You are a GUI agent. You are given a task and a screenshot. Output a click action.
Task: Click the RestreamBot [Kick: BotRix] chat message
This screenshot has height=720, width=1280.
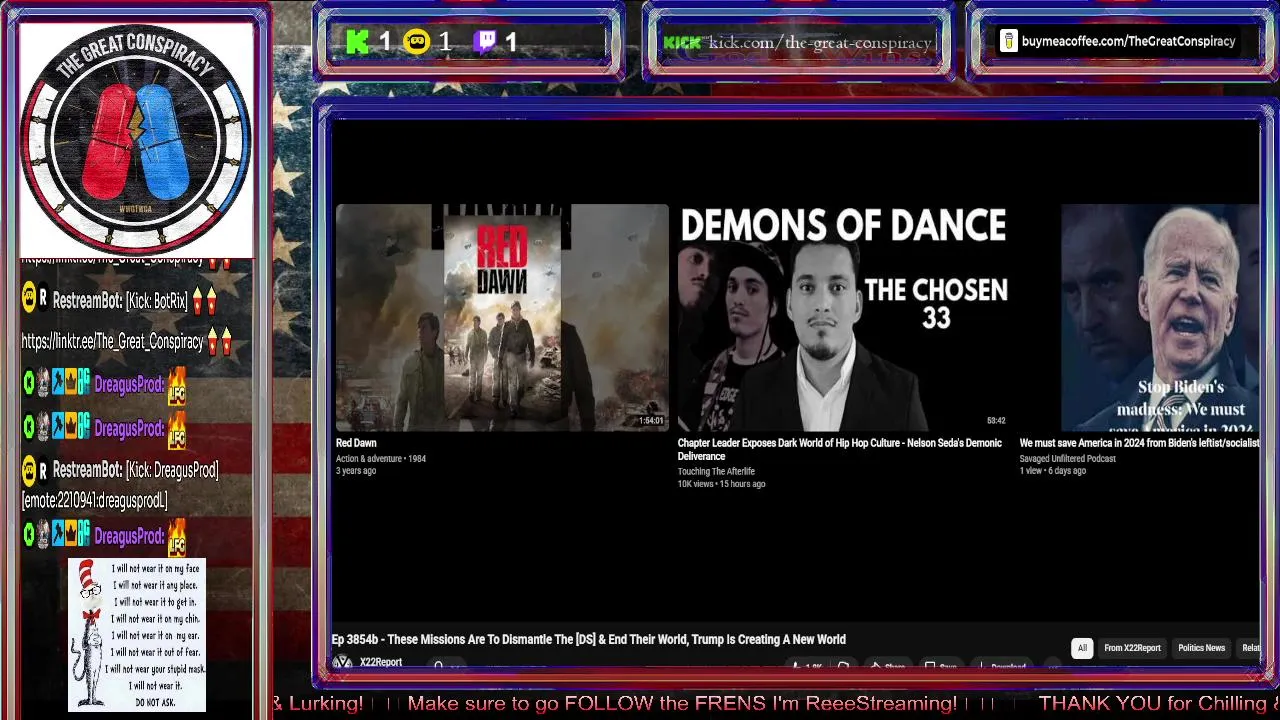[119, 300]
